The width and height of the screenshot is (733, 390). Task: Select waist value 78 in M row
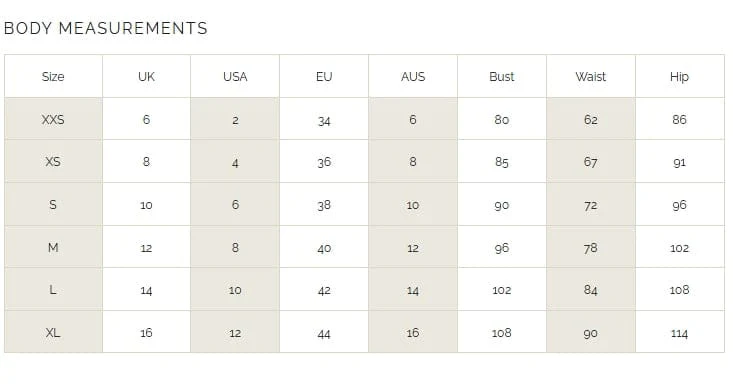point(590,248)
